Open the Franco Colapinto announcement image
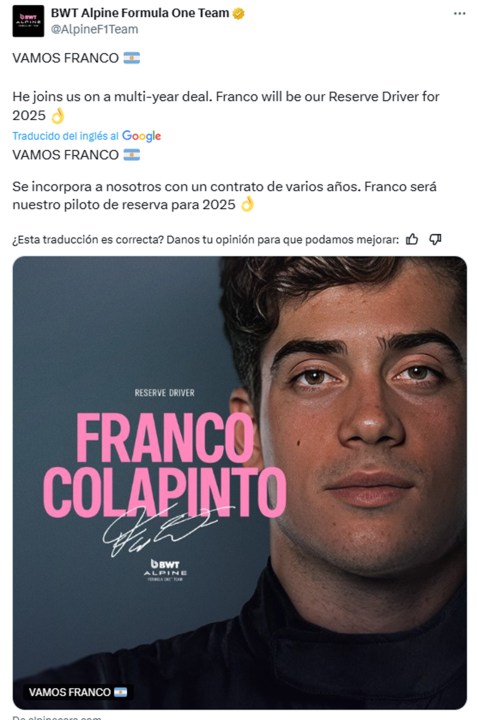The image size is (478, 720). [x=240, y=483]
